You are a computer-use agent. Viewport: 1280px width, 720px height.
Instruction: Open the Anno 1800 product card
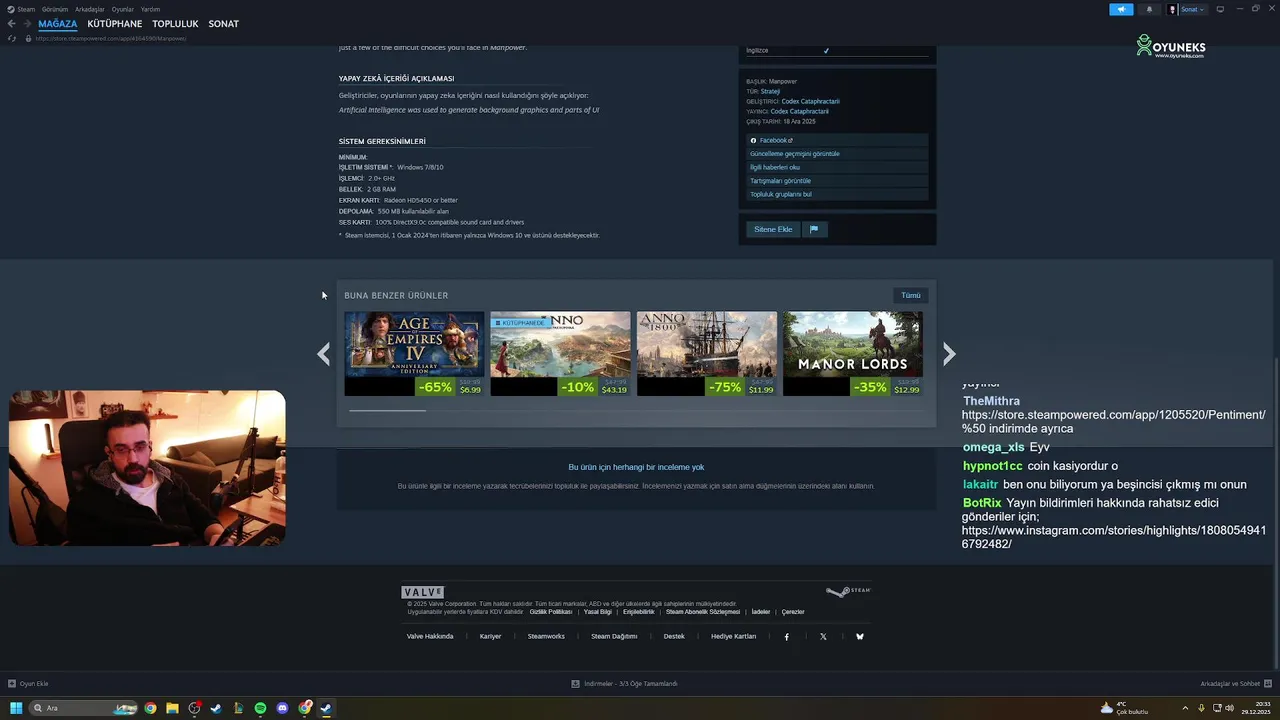(706, 354)
